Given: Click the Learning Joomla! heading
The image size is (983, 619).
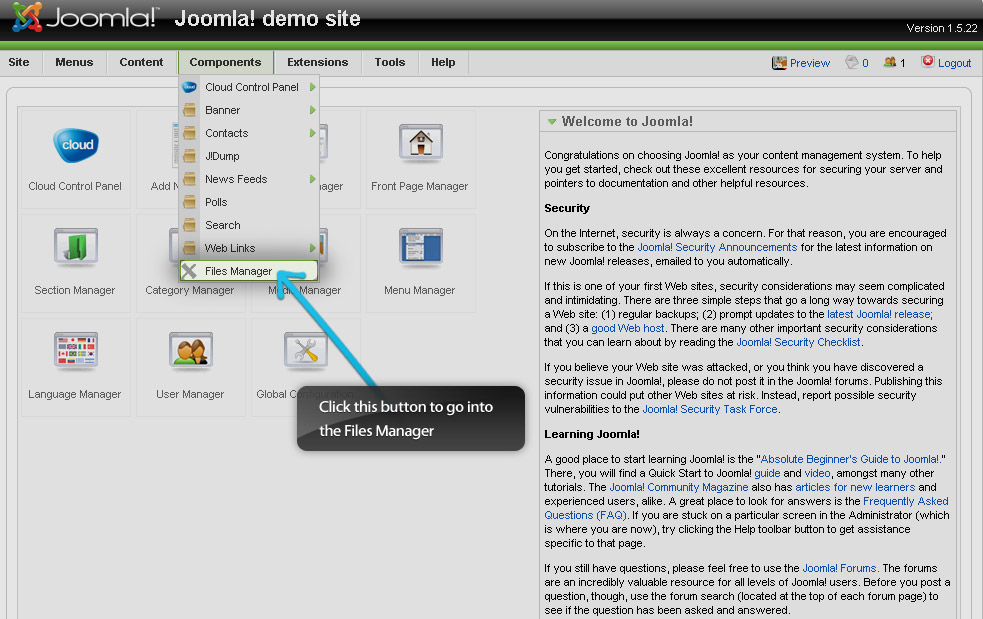Looking at the screenshot, I should (592, 434).
